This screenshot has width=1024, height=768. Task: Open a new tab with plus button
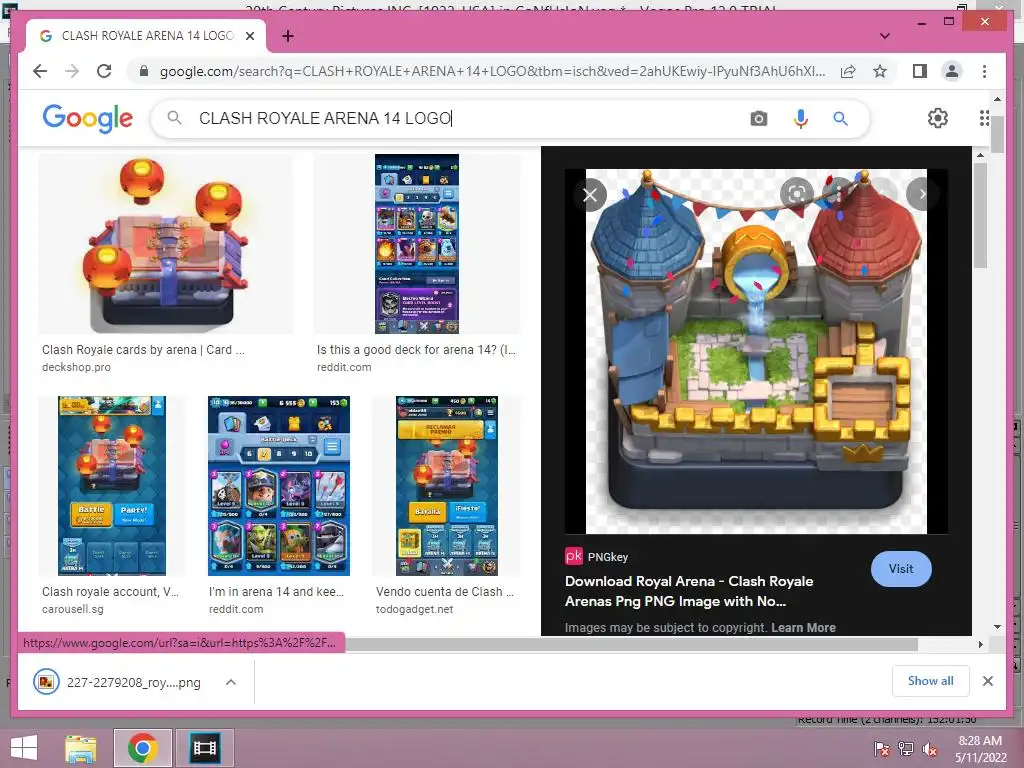(288, 36)
